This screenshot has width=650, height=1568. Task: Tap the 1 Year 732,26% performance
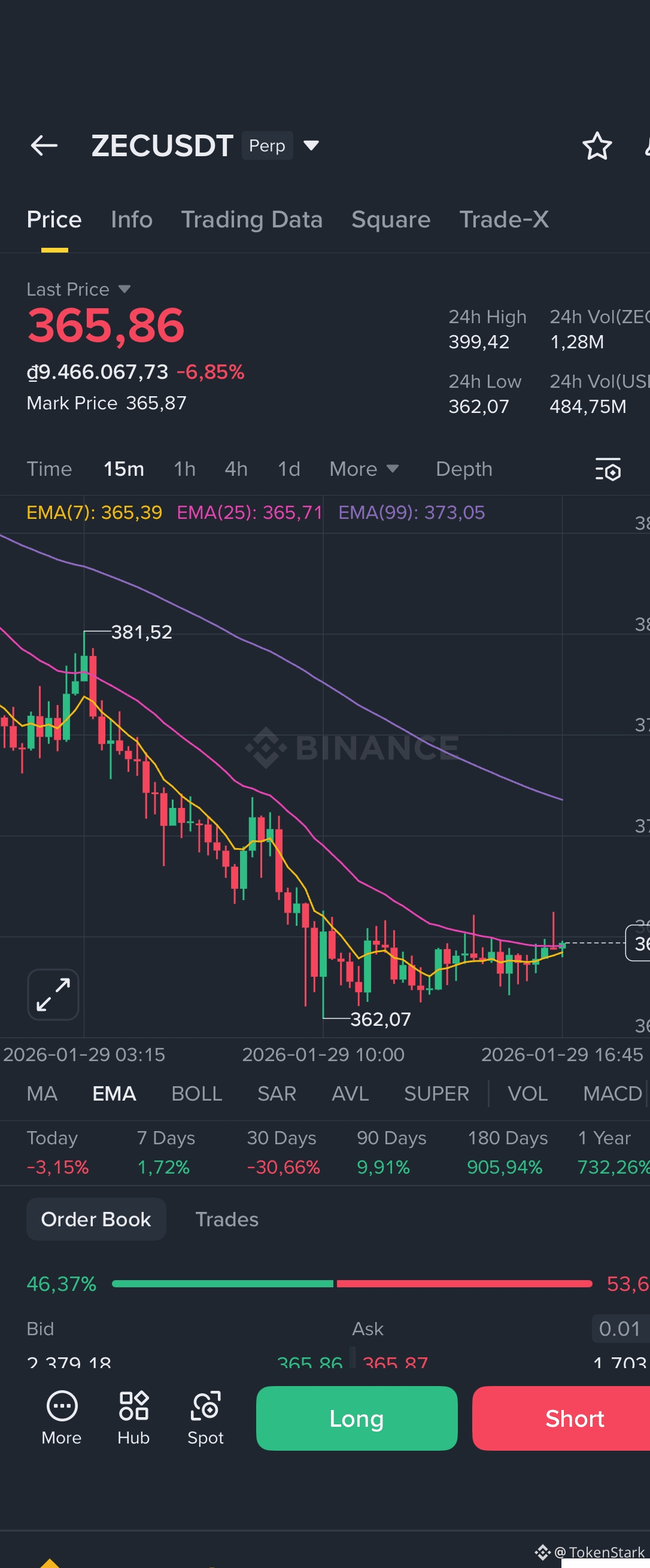pos(613,1152)
